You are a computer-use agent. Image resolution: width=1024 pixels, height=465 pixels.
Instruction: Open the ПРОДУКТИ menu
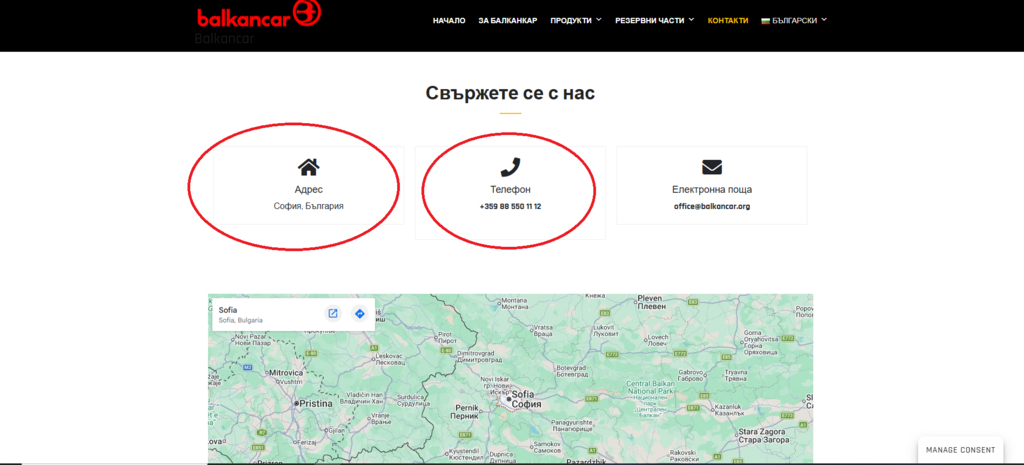point(571,20)
